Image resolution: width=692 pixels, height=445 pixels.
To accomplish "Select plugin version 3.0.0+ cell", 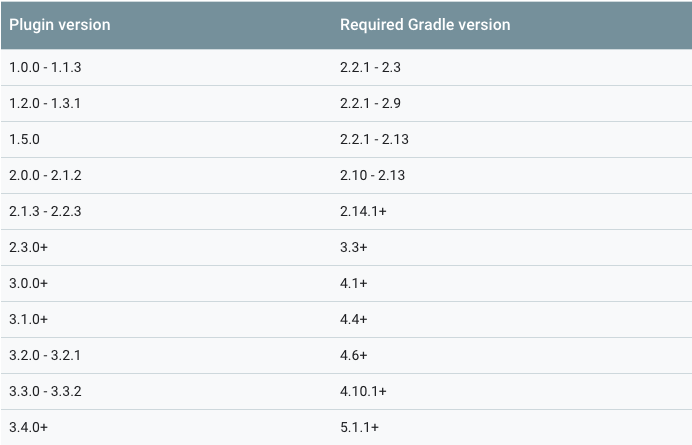I will [x=28, y=283].
